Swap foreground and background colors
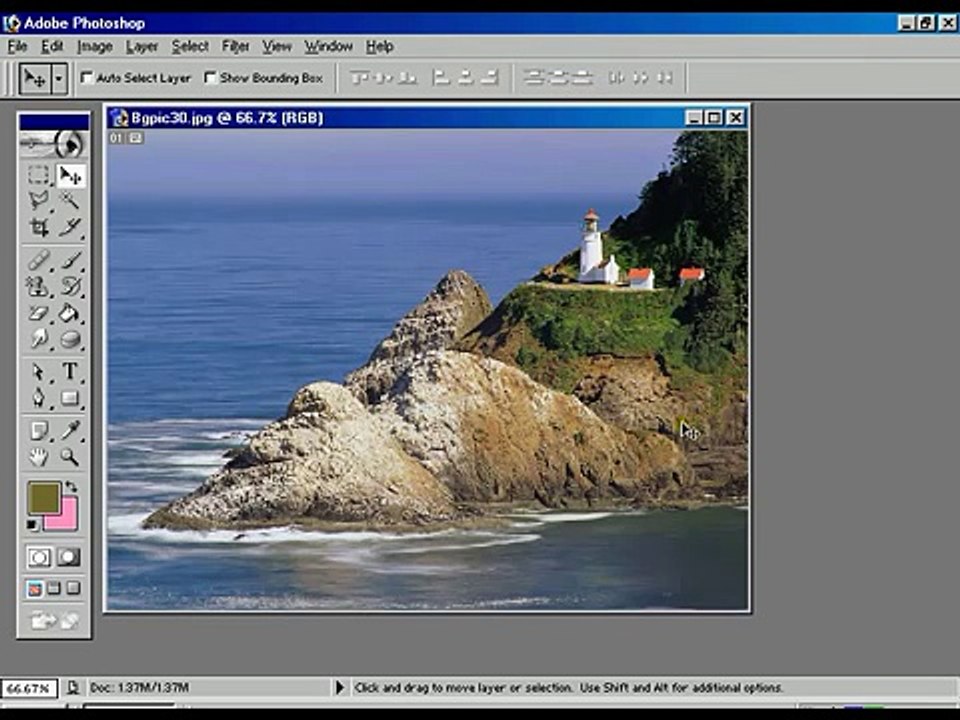This screenshot has width=960, height=720. click(x=72, y=487)
